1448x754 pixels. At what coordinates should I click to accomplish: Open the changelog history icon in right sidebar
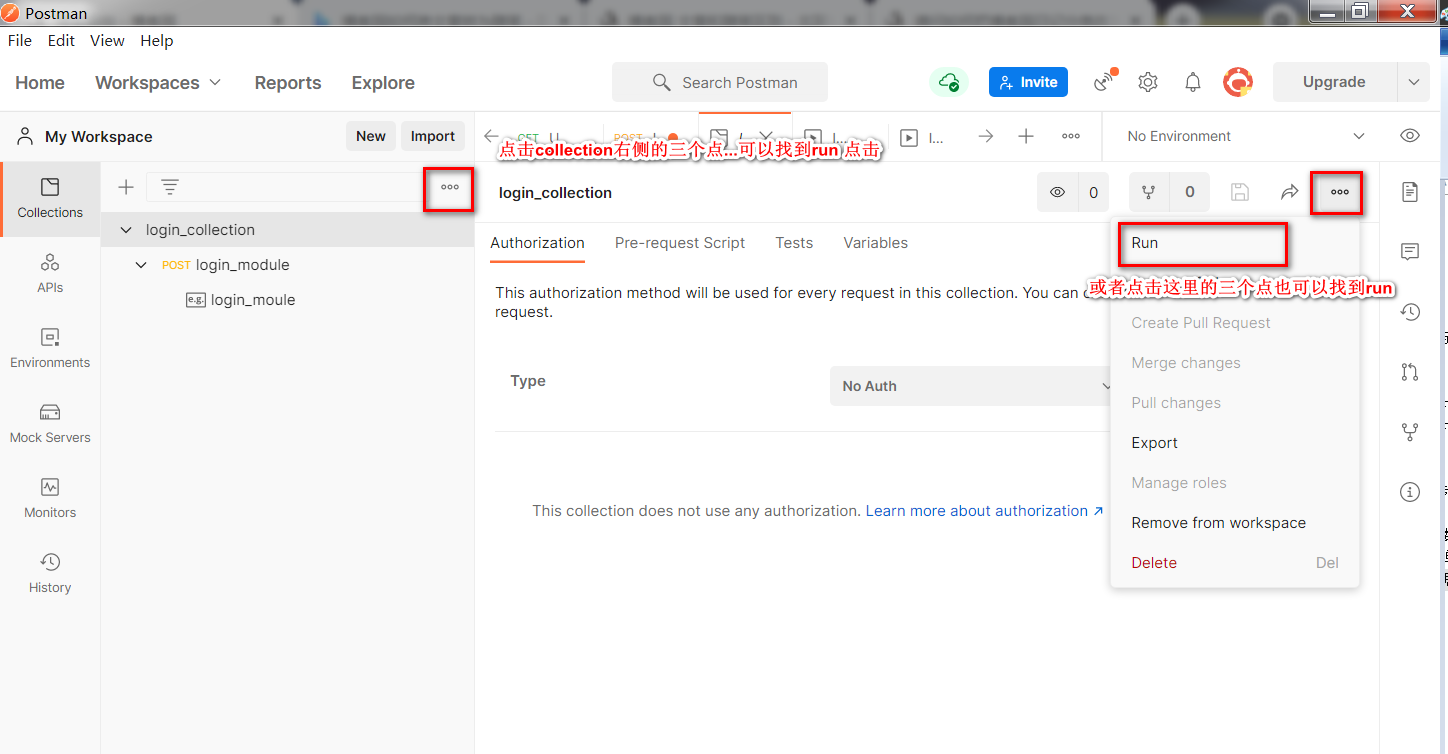point(1410,312)
